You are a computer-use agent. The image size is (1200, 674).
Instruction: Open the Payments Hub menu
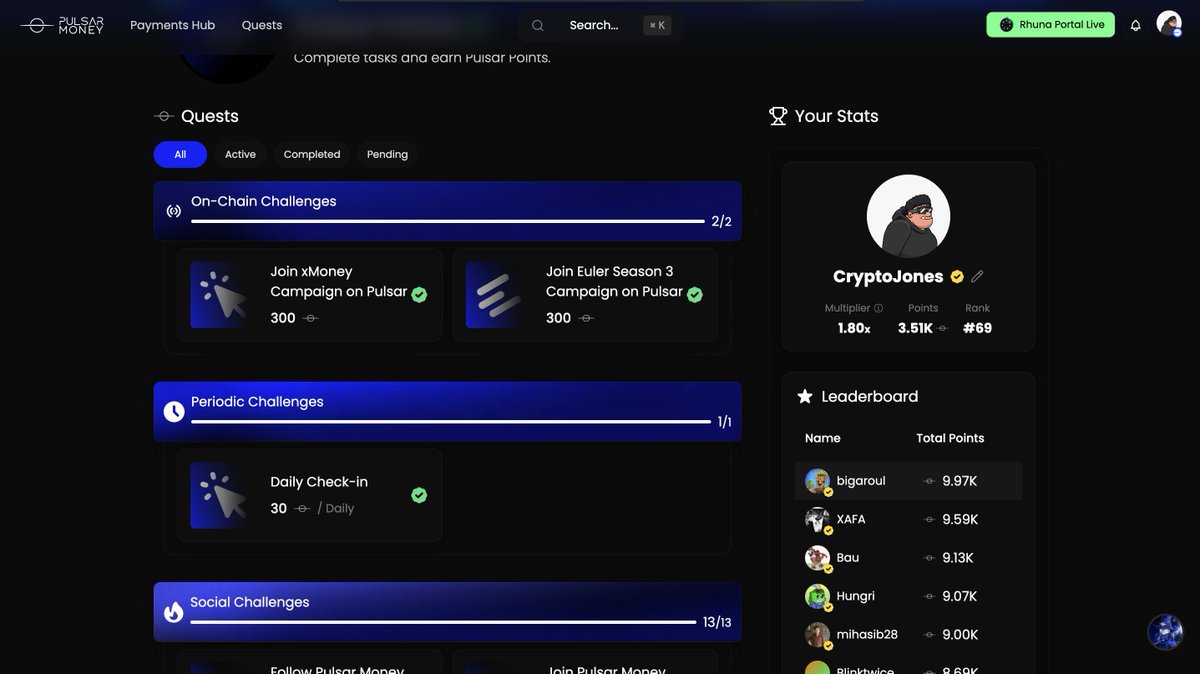point(172,25)
